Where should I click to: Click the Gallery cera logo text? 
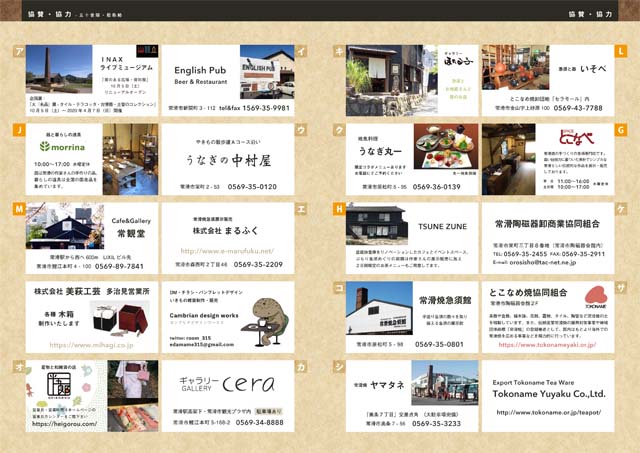227,384
